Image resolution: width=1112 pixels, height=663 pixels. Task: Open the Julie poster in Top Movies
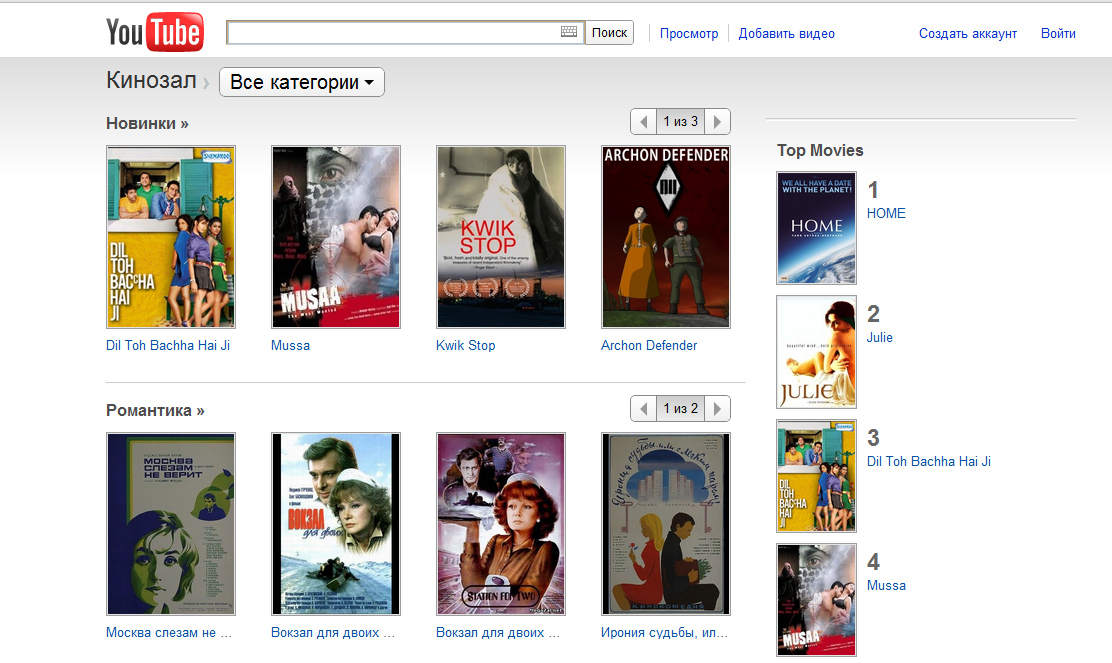(x=816, y=352)
